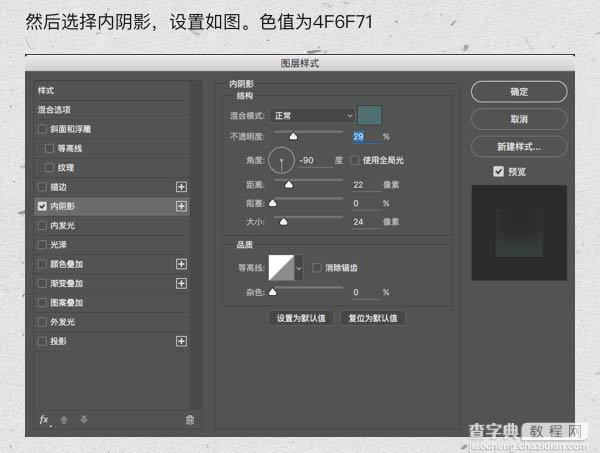Enable the 光泽 checkbox
The image size is (600, 453).
pyautogui.click(x=42, y=244)
